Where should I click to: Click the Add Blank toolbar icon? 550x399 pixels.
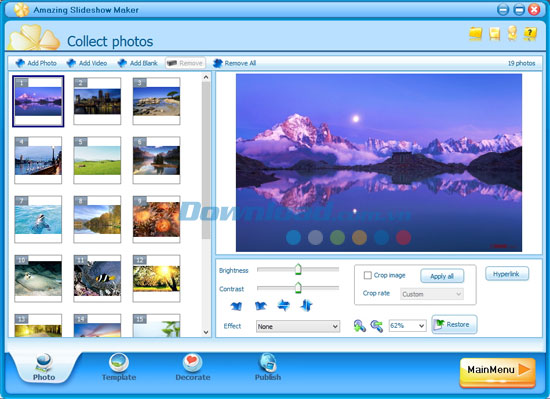coord(122,63)
